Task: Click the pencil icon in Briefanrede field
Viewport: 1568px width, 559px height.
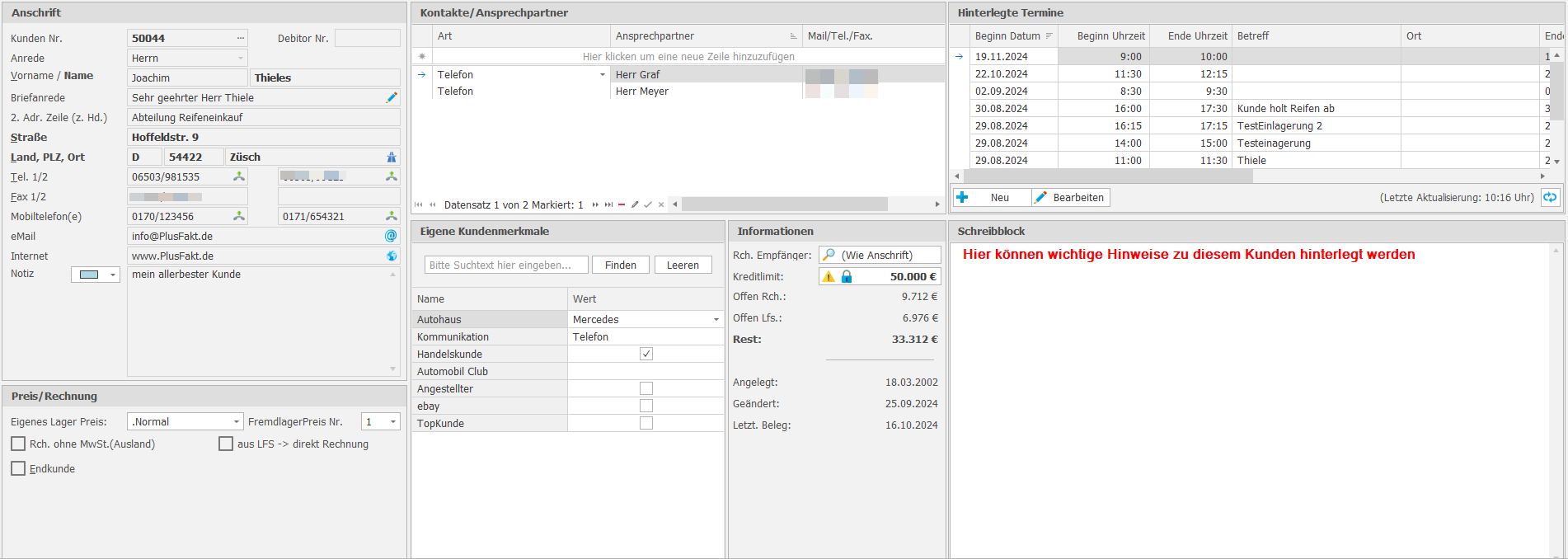Action: pos(392,97)
